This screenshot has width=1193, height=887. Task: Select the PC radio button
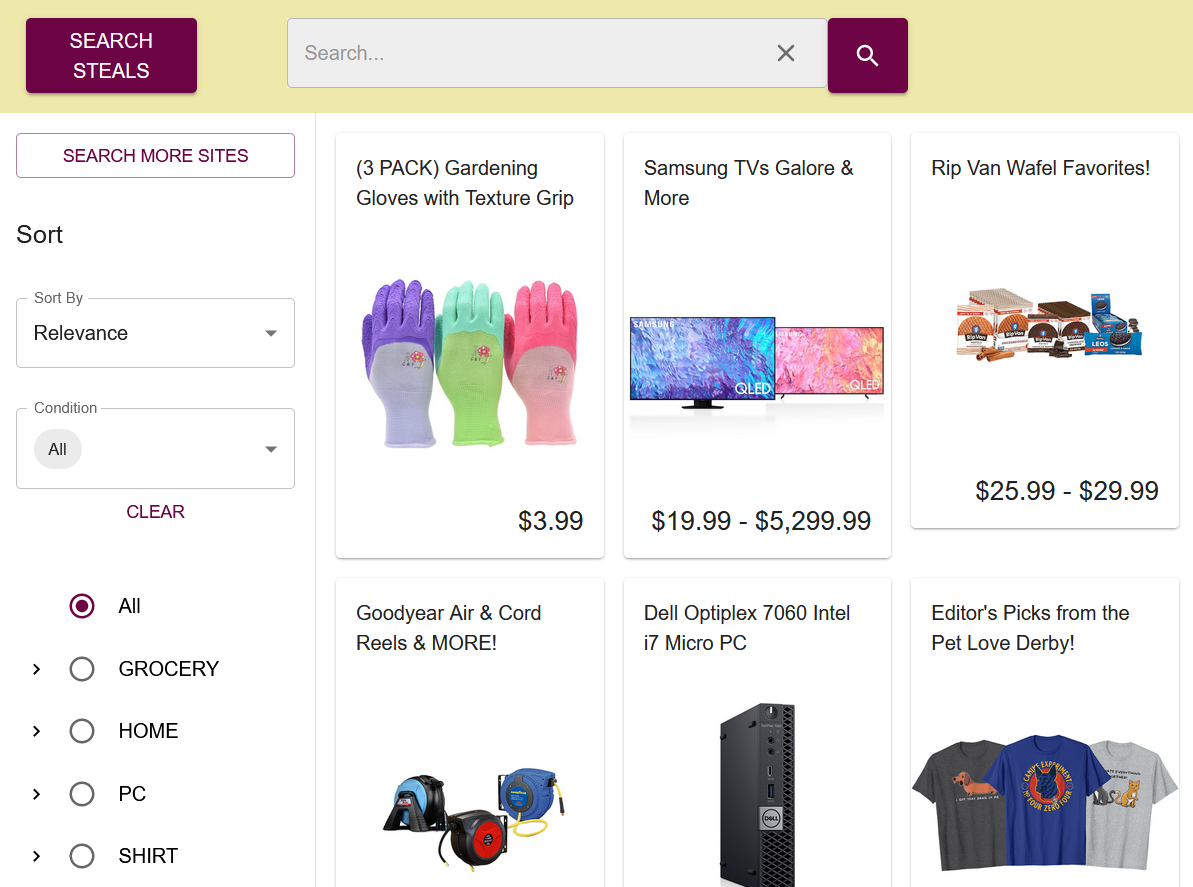point(81,793)
